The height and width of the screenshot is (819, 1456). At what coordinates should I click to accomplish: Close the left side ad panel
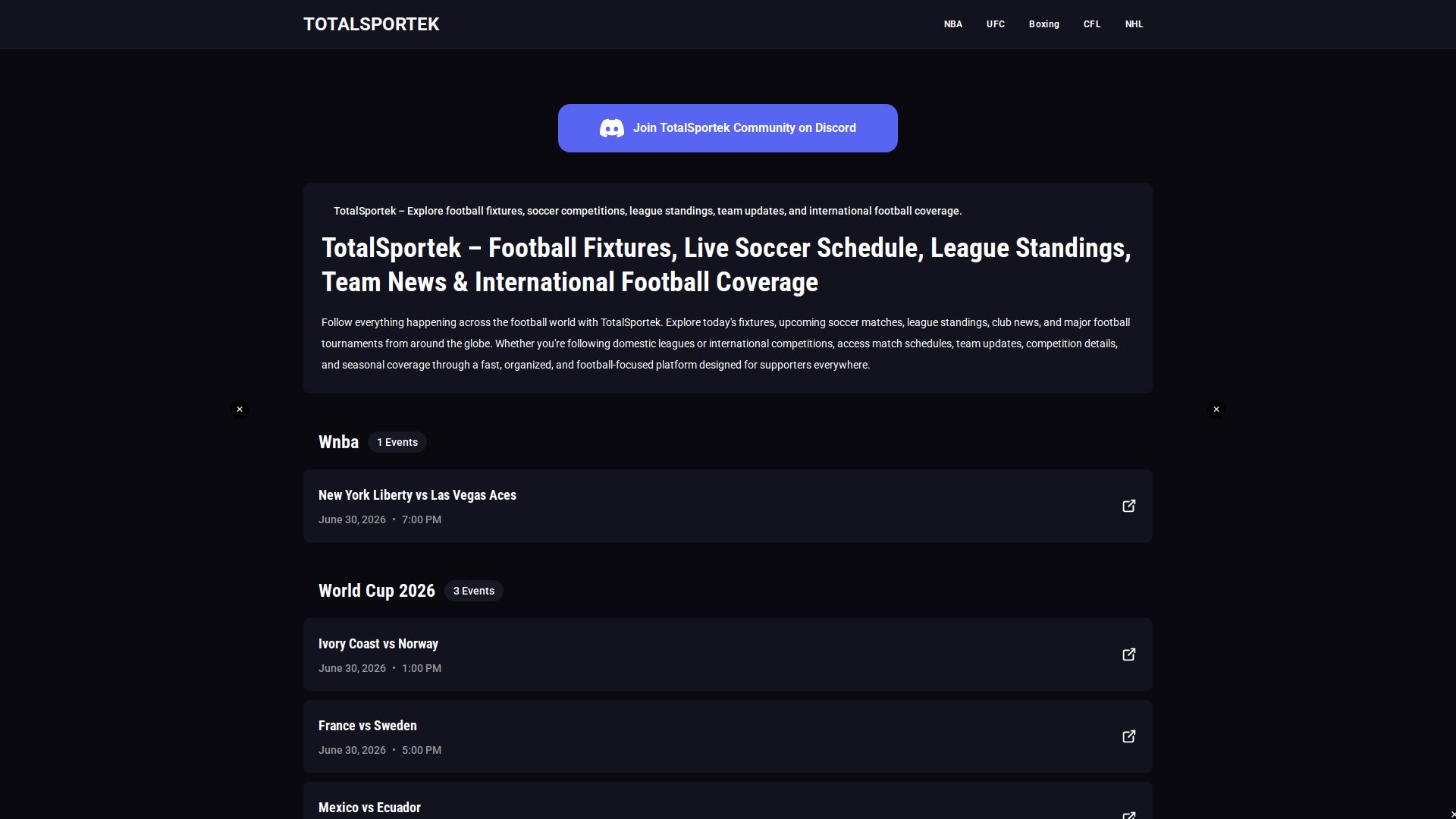[x=240, y=409]
